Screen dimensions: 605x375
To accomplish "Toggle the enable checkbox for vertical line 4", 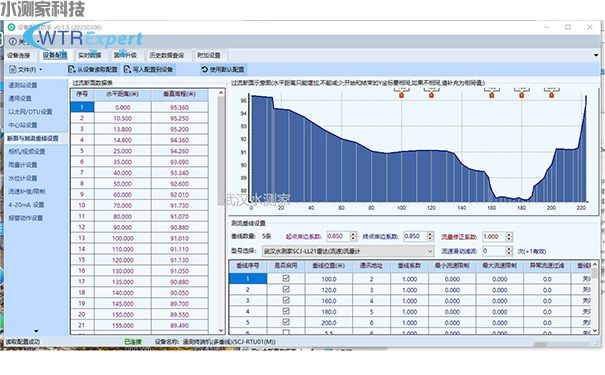I will click(x=286, y=311).
